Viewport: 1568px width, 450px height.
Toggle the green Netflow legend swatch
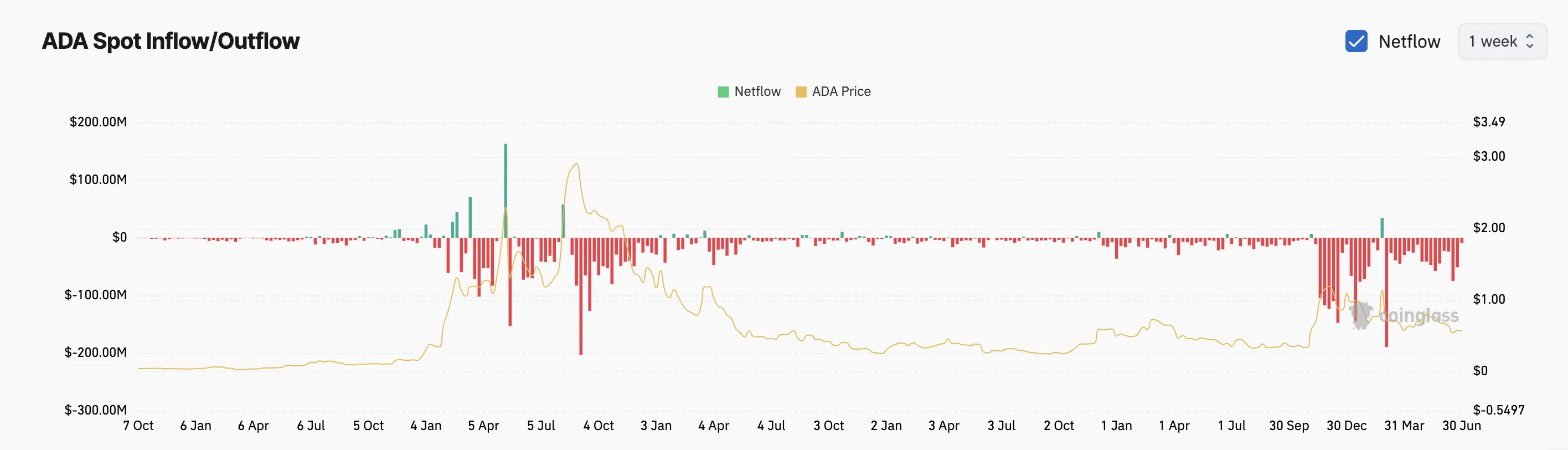click(x=723, y=92)
